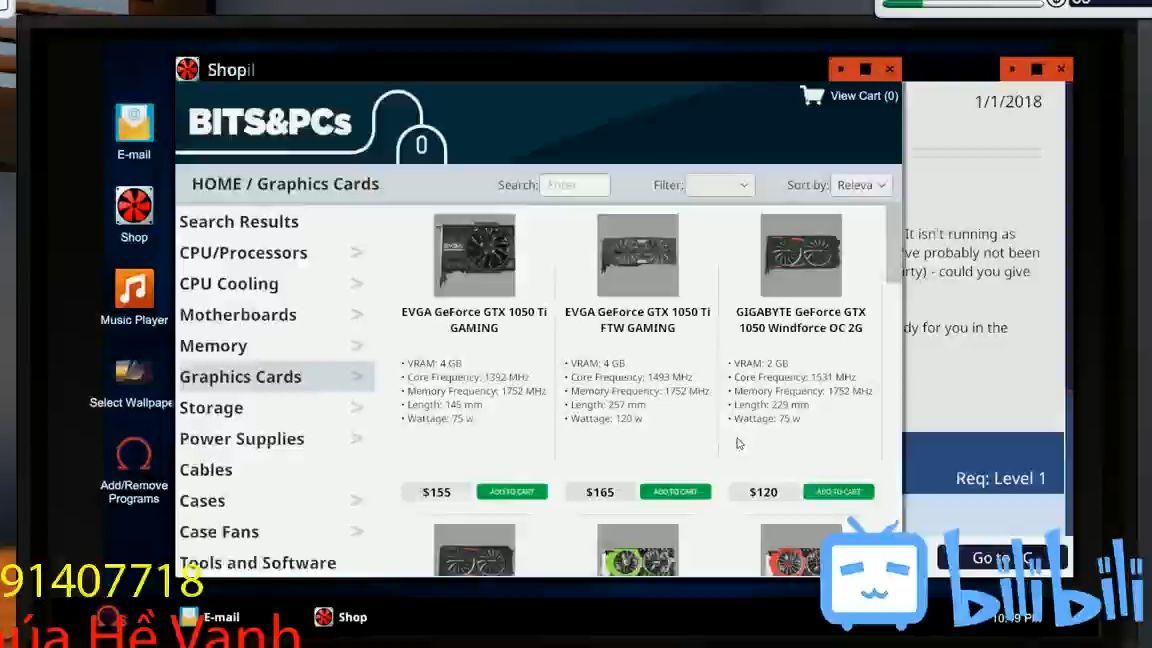The image size is (1152, 648).
Task: Expand the CPU Cooling submenu arrow
Action: coord(357,284)
